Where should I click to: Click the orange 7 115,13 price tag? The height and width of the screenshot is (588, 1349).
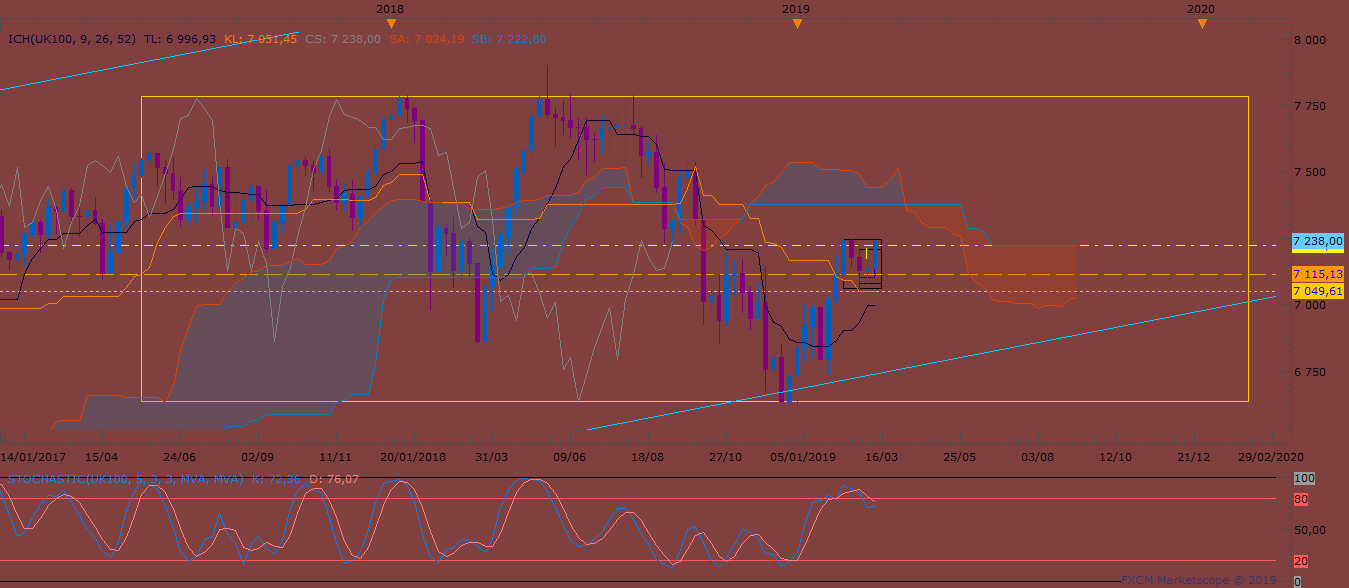(x=1317, y=274)
